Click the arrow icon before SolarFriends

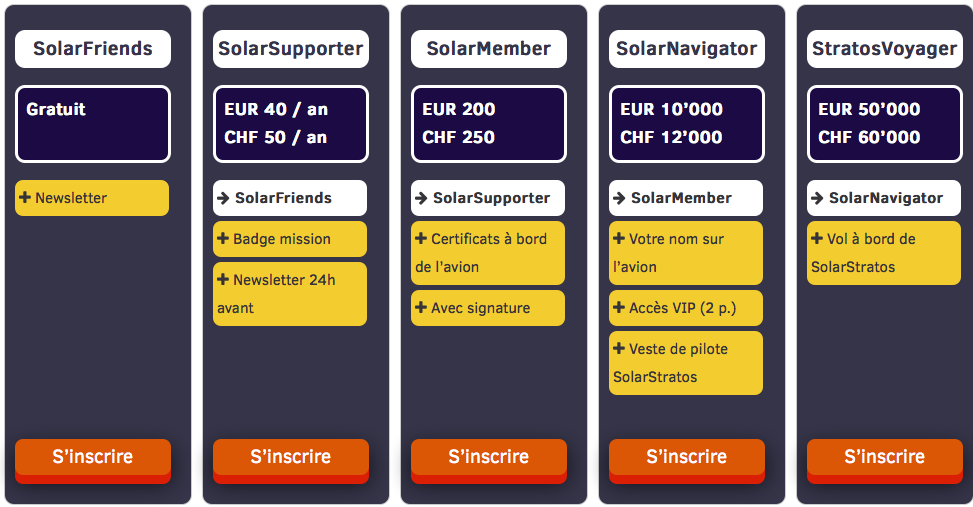tap(223, 198)
